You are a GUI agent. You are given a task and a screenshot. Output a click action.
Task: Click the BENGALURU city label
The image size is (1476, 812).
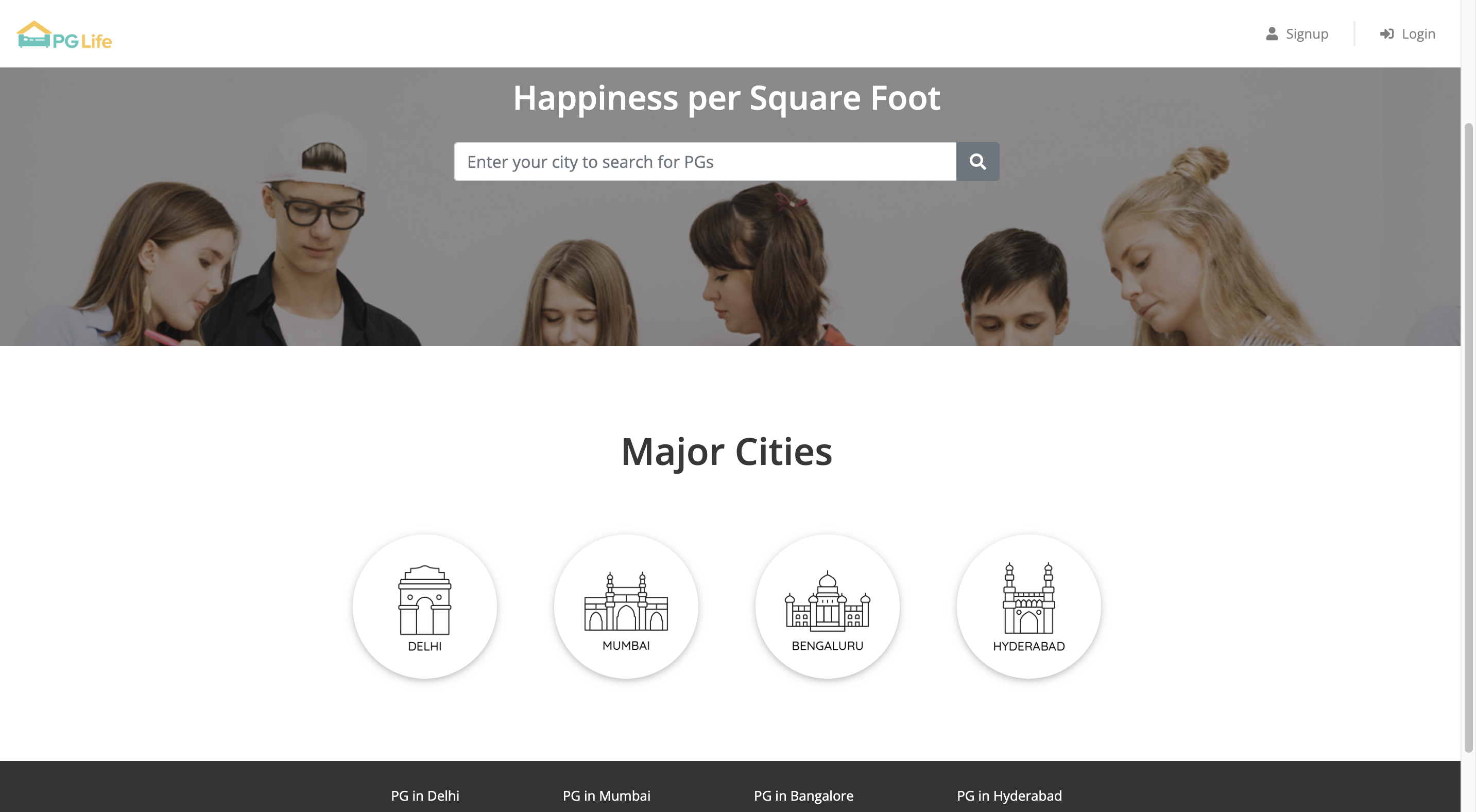click(827, 646)
